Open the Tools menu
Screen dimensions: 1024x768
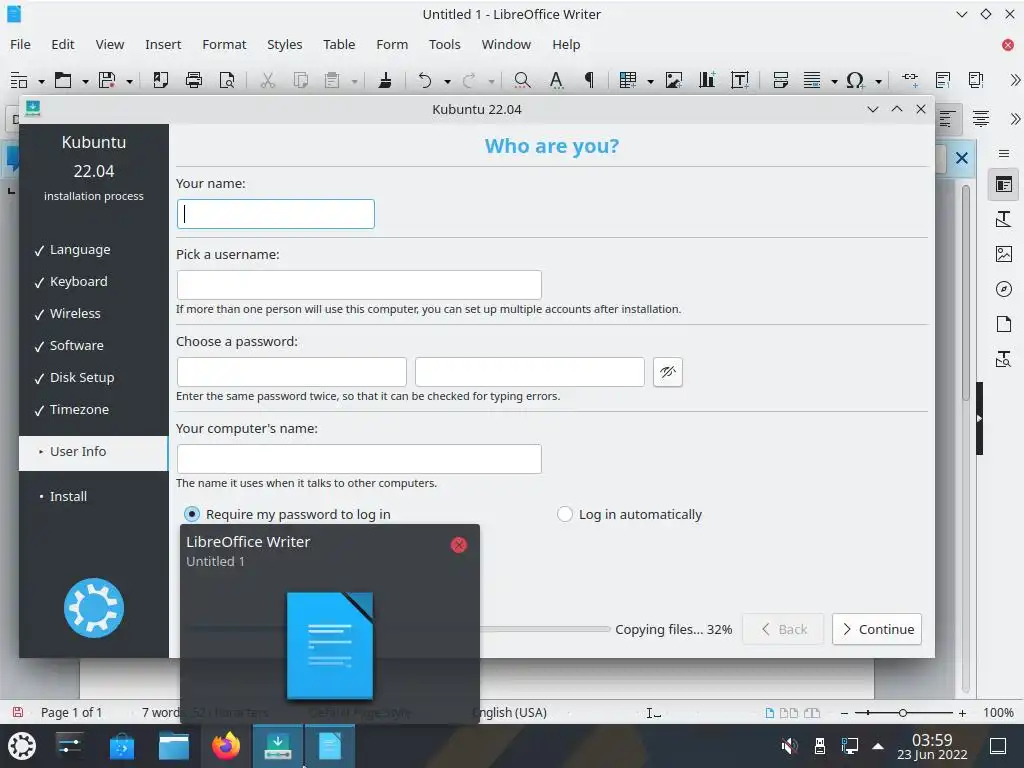coord(444,44)
